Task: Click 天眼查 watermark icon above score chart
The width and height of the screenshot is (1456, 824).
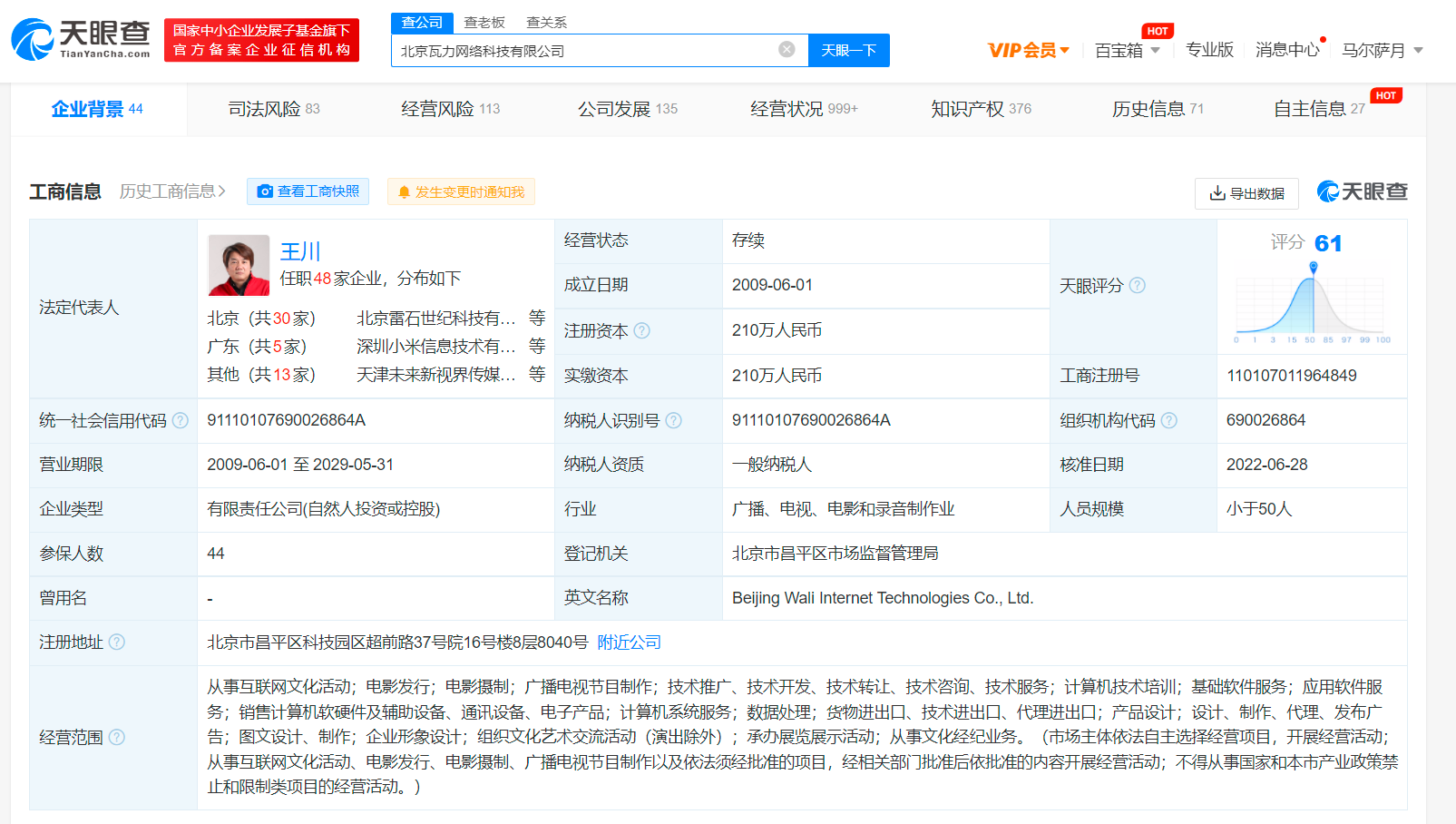Action: click(1327, 193)
